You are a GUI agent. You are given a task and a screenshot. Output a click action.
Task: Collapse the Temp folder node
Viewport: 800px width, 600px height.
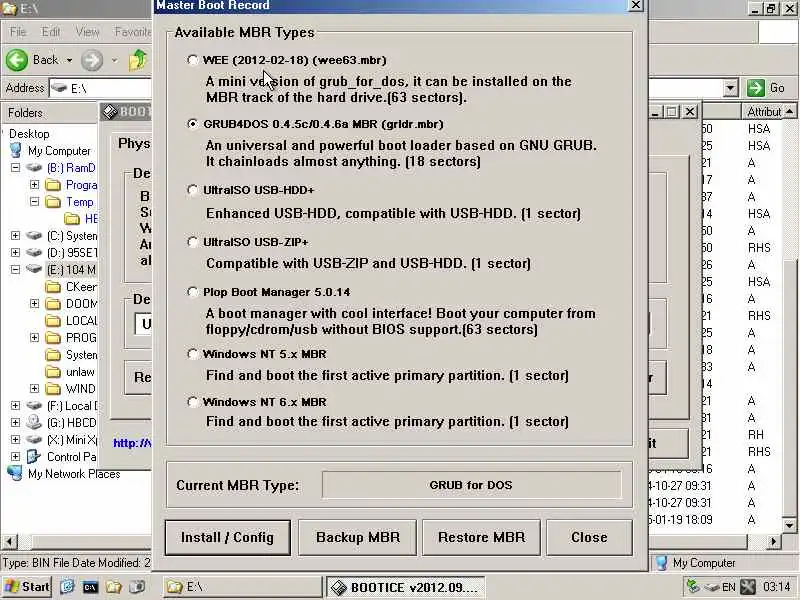pyautogui.click(x=34, y=202)
